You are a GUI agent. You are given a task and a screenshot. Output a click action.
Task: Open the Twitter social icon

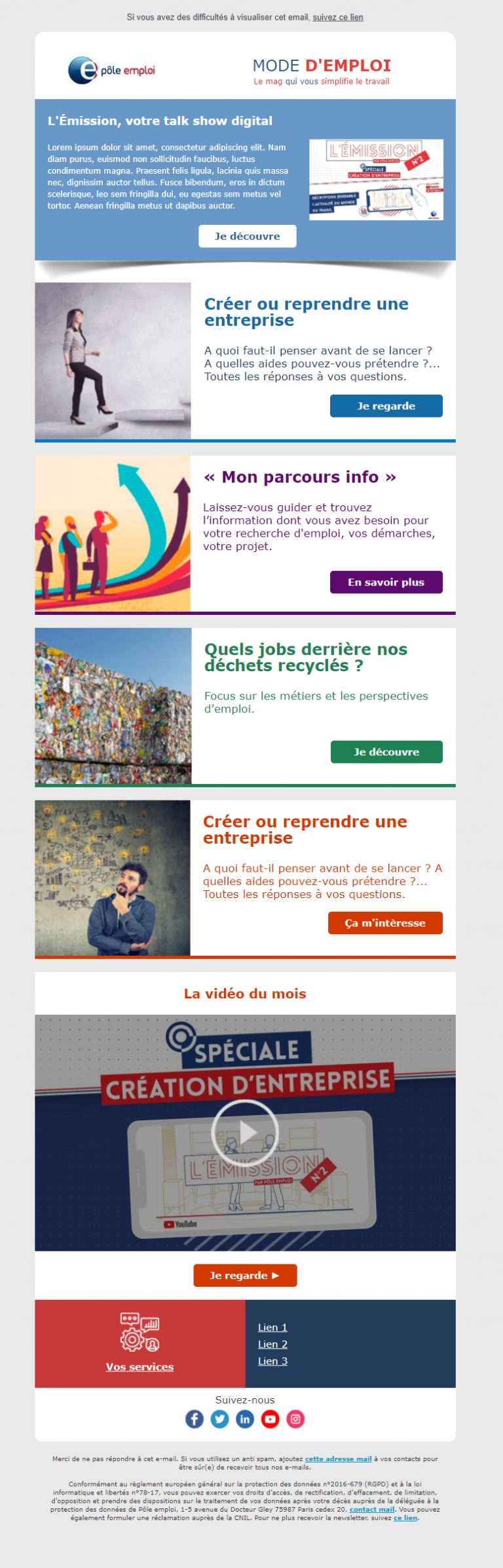coord(220,1419)
